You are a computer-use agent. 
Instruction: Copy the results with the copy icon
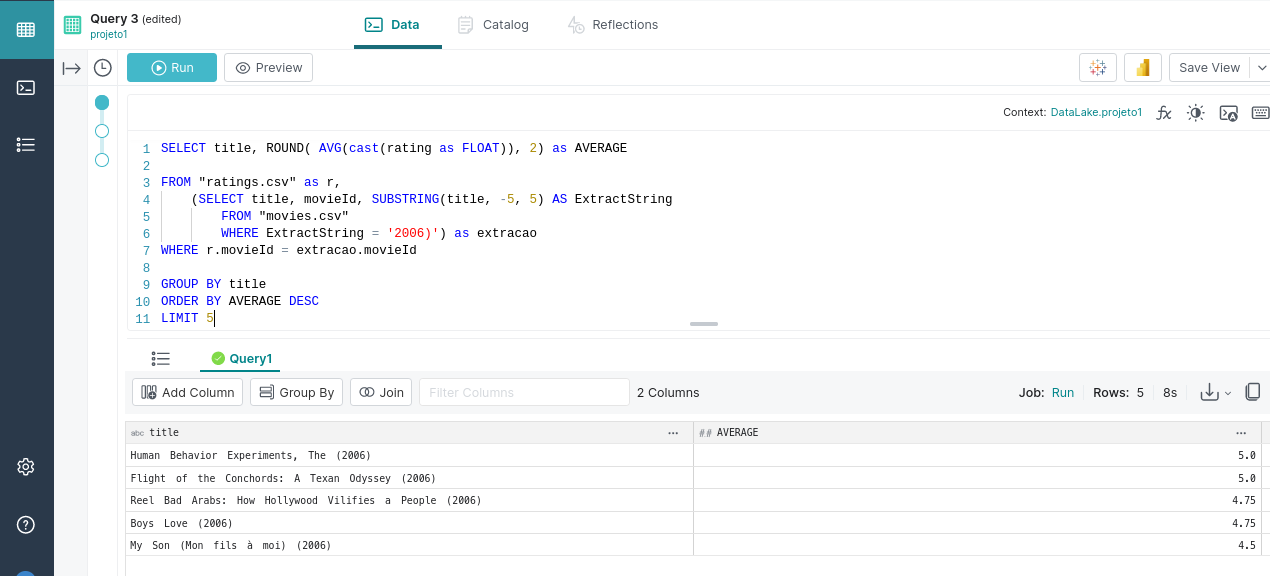(1253, 392)
